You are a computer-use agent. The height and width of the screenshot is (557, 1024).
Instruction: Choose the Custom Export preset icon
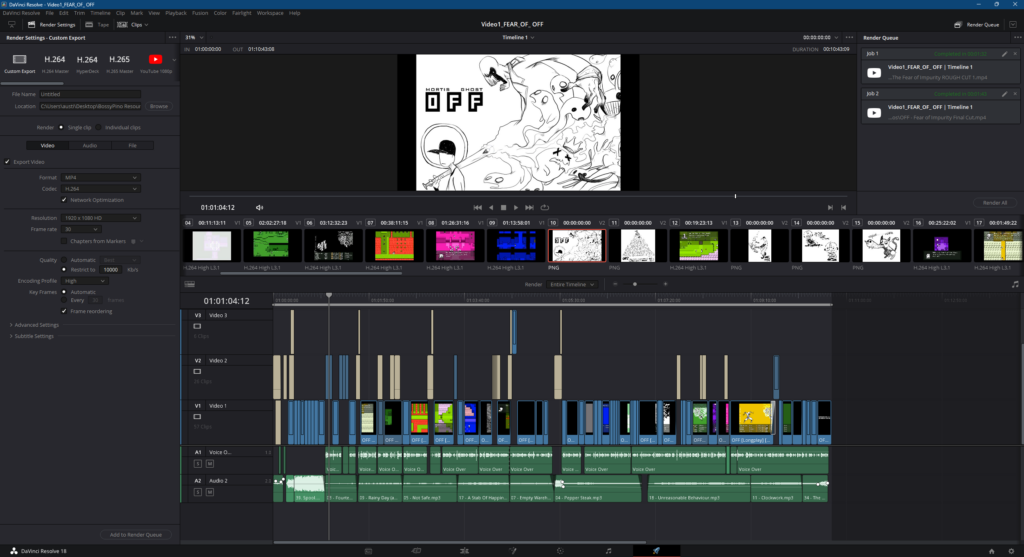(19, 60)
